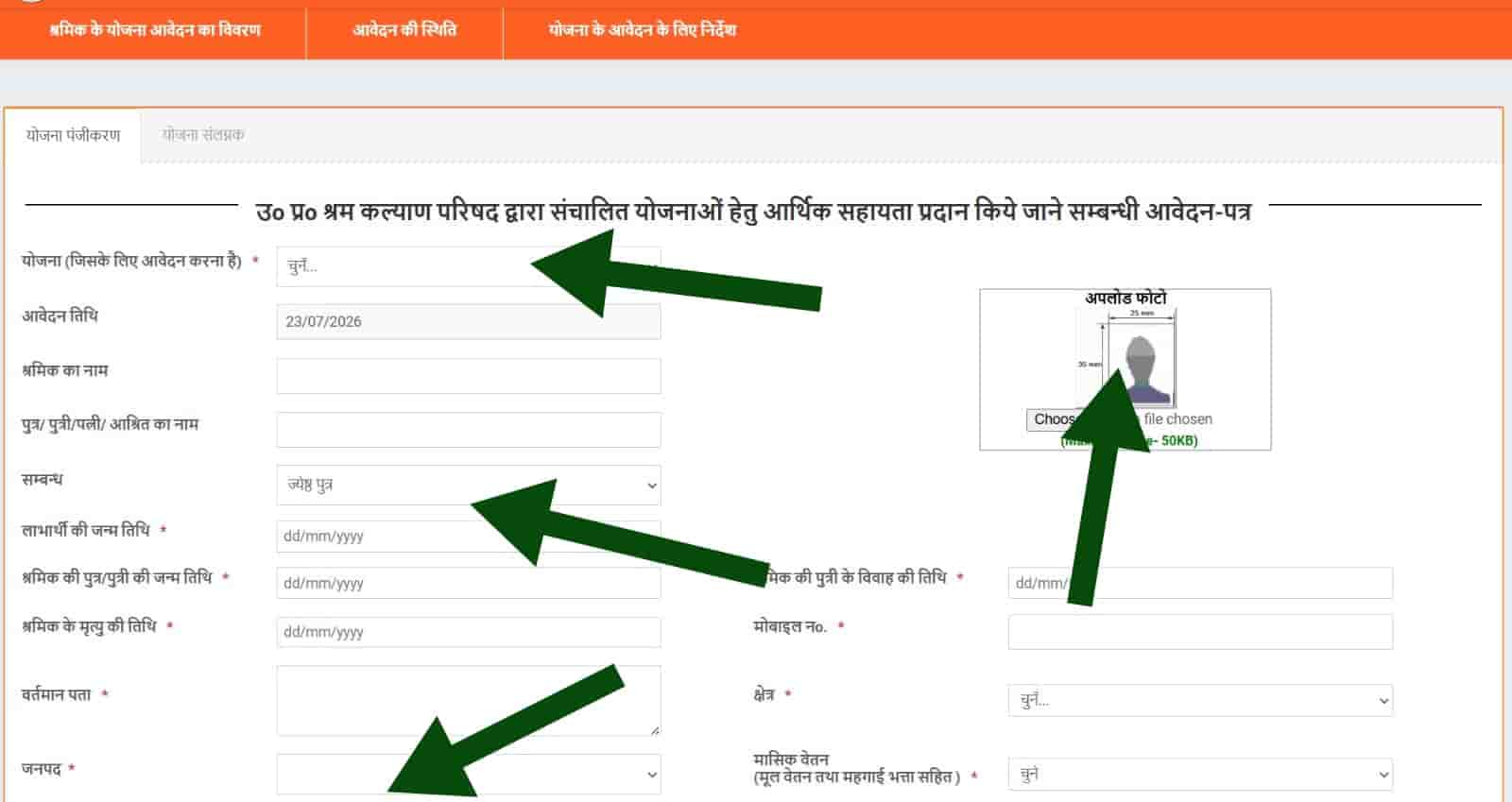This screenshot has width=1512, height=802.
Task: Click the सम्बन्ध label text
Action: point(43,480)
